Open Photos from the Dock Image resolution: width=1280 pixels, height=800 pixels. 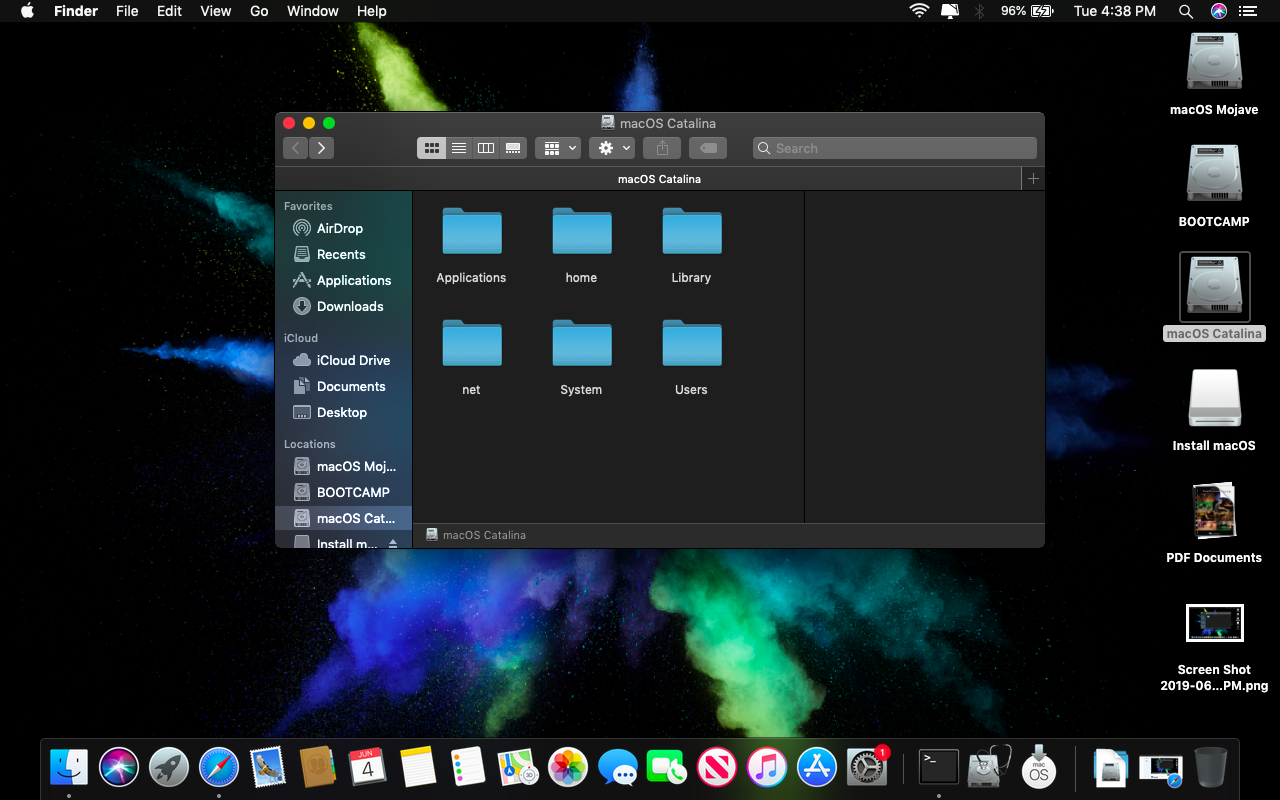click(x=568, y=767)
